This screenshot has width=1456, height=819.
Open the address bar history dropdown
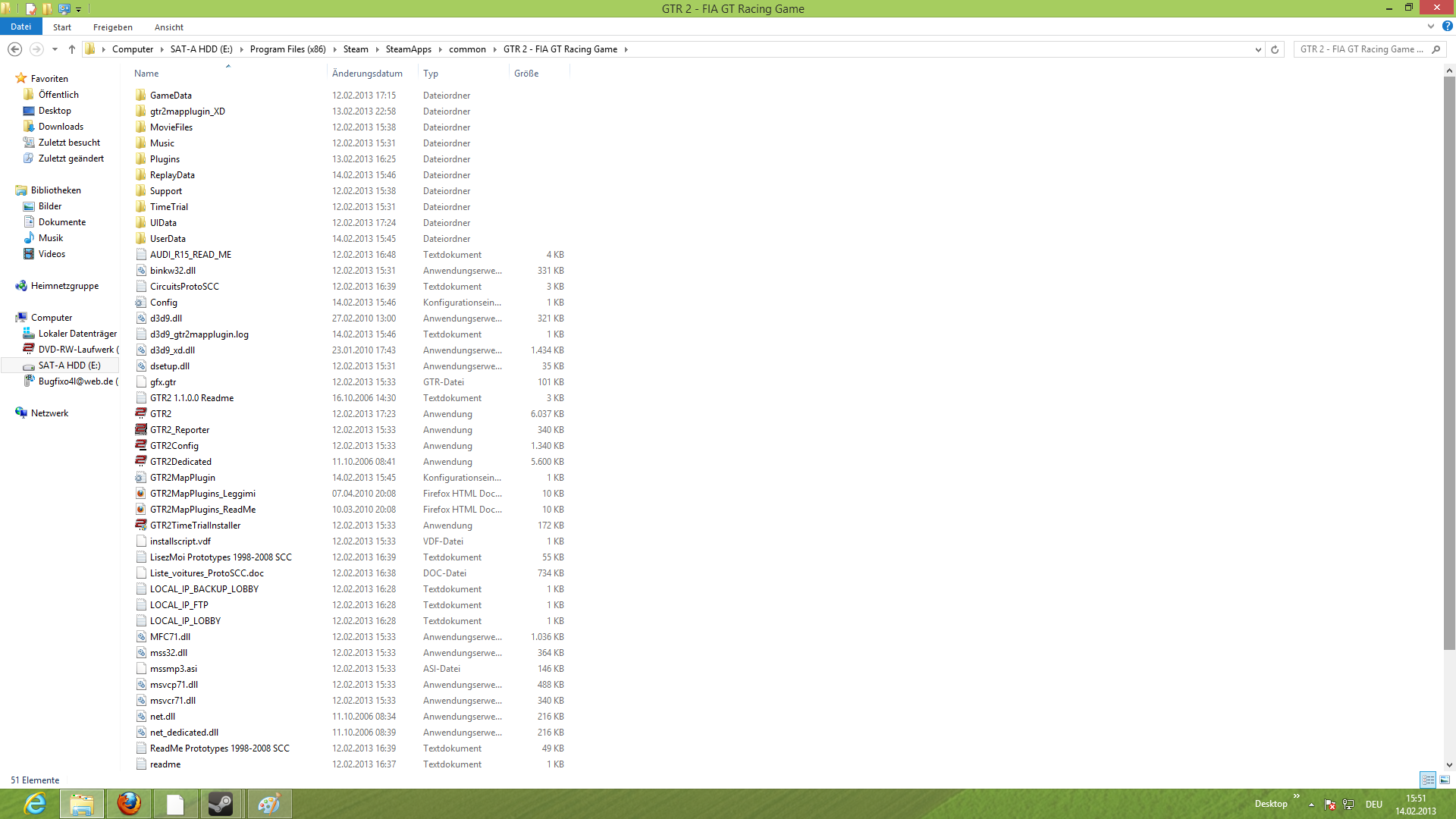point(1258,49)
